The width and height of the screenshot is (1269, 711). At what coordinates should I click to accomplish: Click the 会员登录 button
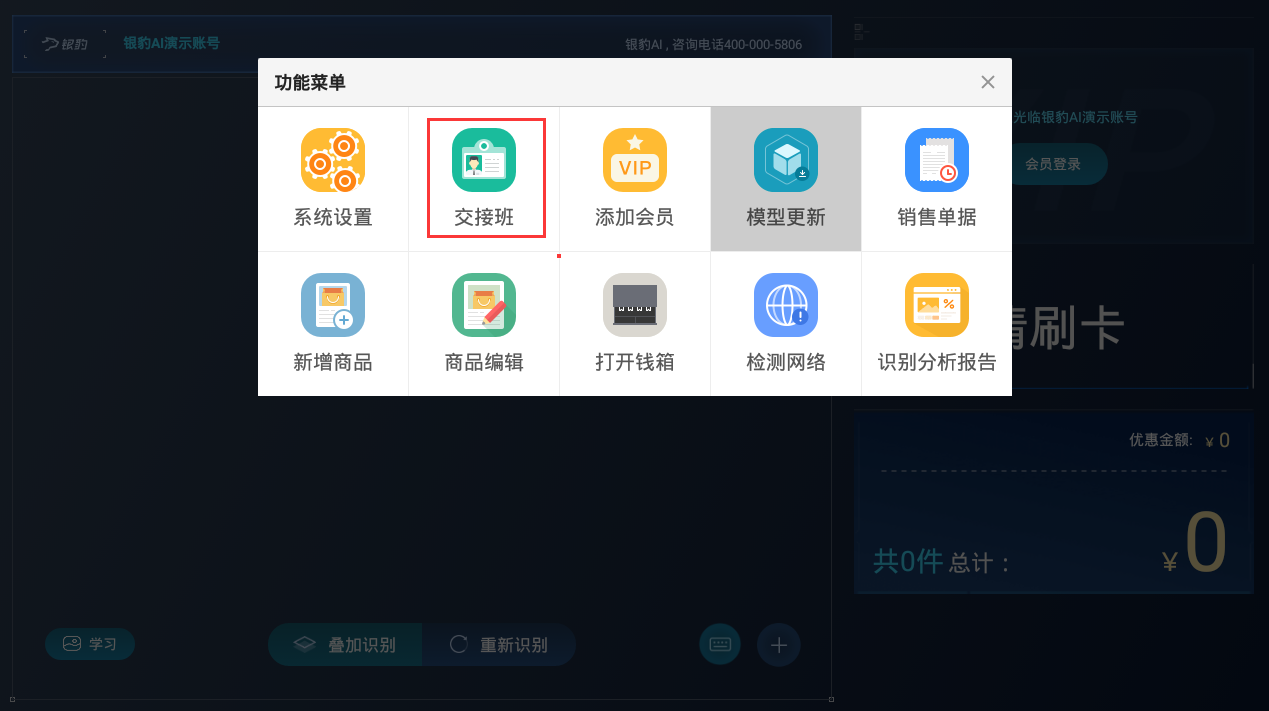(1053, 164)
